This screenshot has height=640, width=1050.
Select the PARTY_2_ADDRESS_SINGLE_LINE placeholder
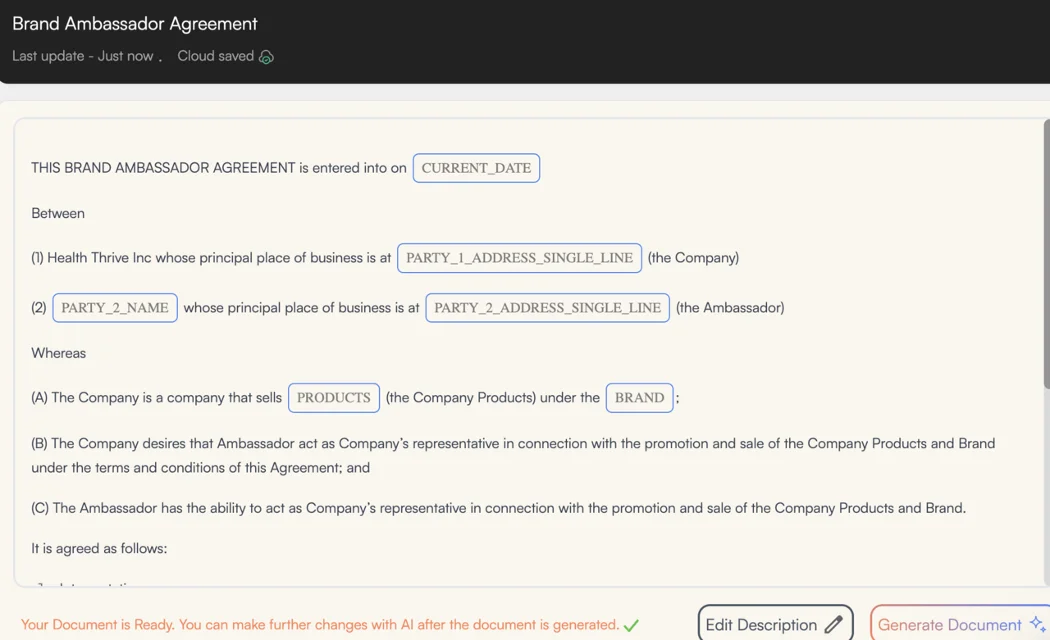[x=547, y=308]
